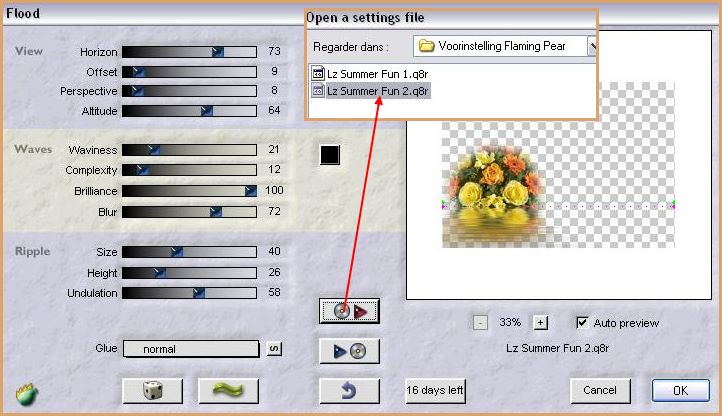Click the 16 days left button
The width and height of the screenshot is (722, 416).
[x=435, y=390]
